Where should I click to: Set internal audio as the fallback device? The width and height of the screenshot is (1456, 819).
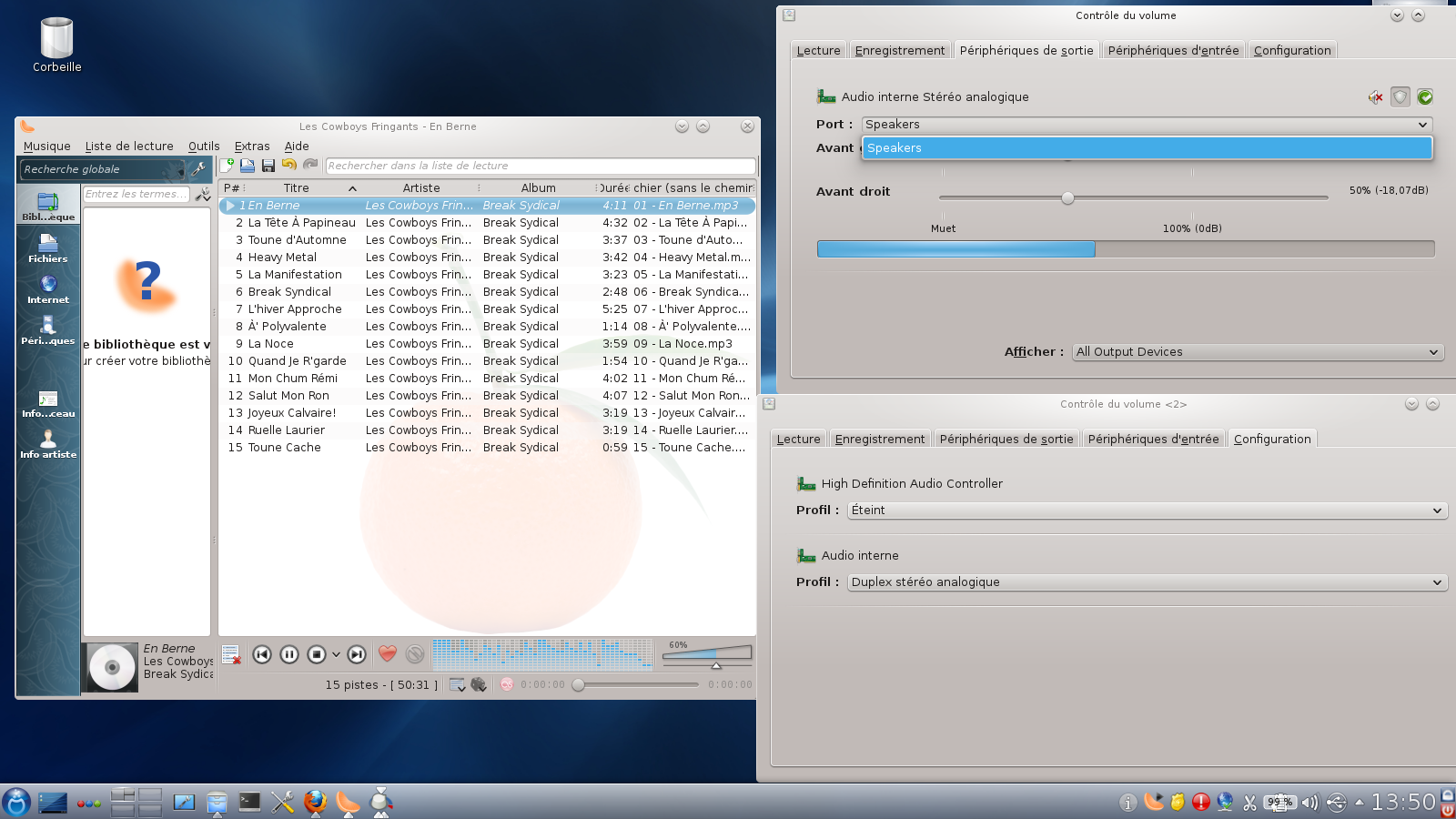[1425, 96]
